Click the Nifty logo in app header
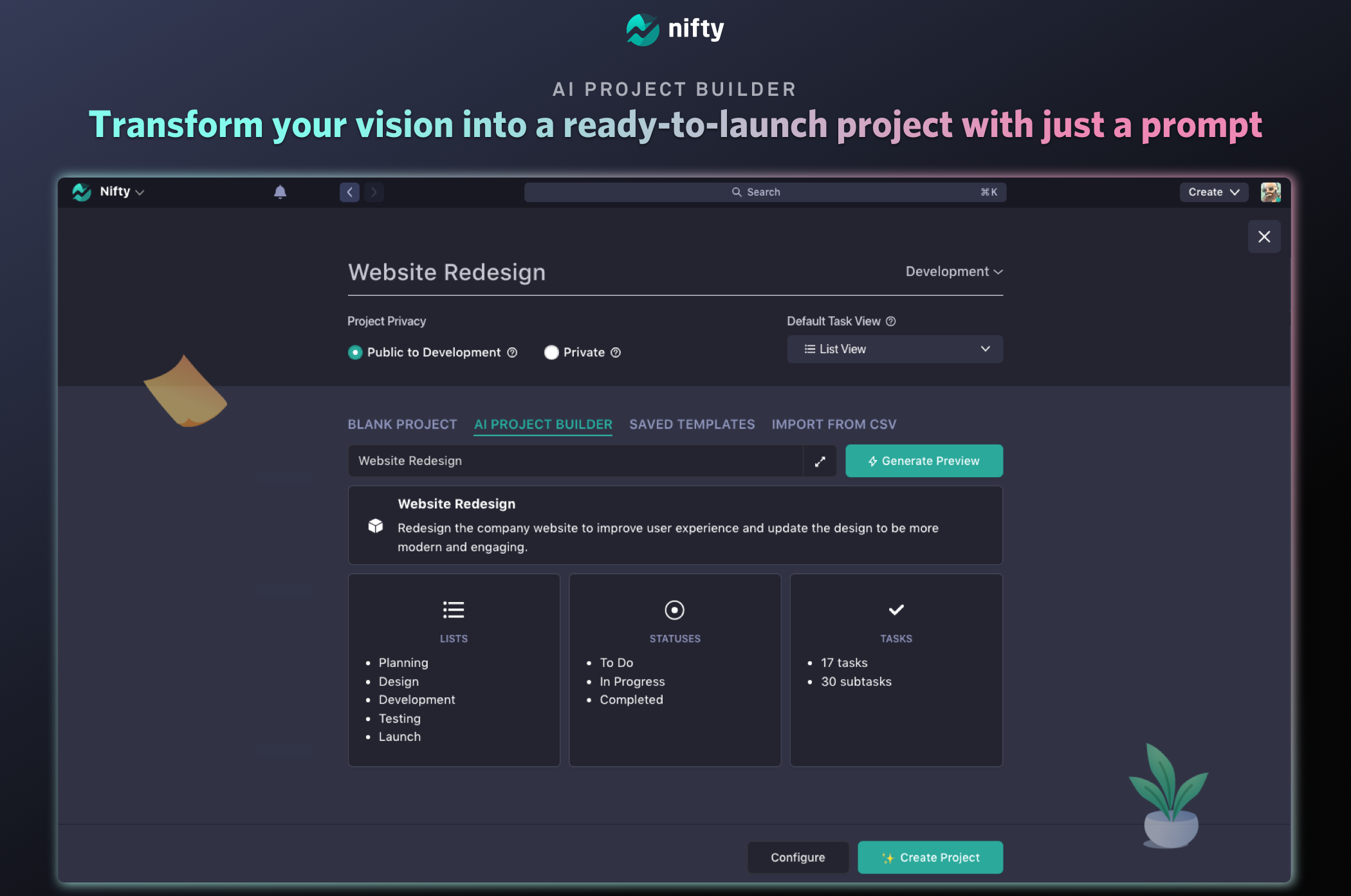Viewport: 1351px width, 896px height. tap(82, 192)
